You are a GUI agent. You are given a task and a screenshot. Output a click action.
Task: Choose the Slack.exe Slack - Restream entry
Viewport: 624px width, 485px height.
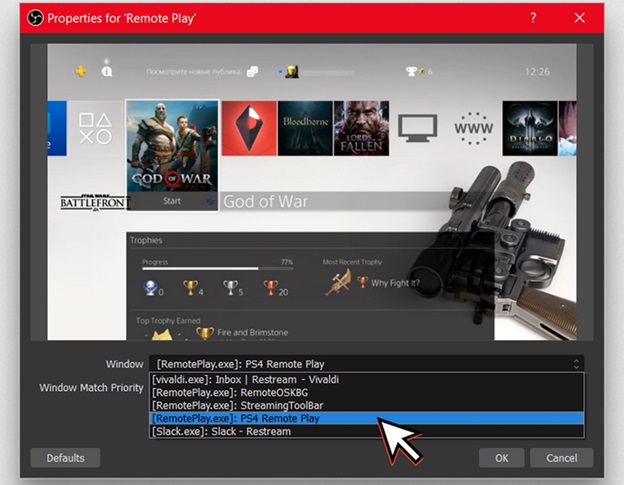pyautogui.click(x=367, y=431)
